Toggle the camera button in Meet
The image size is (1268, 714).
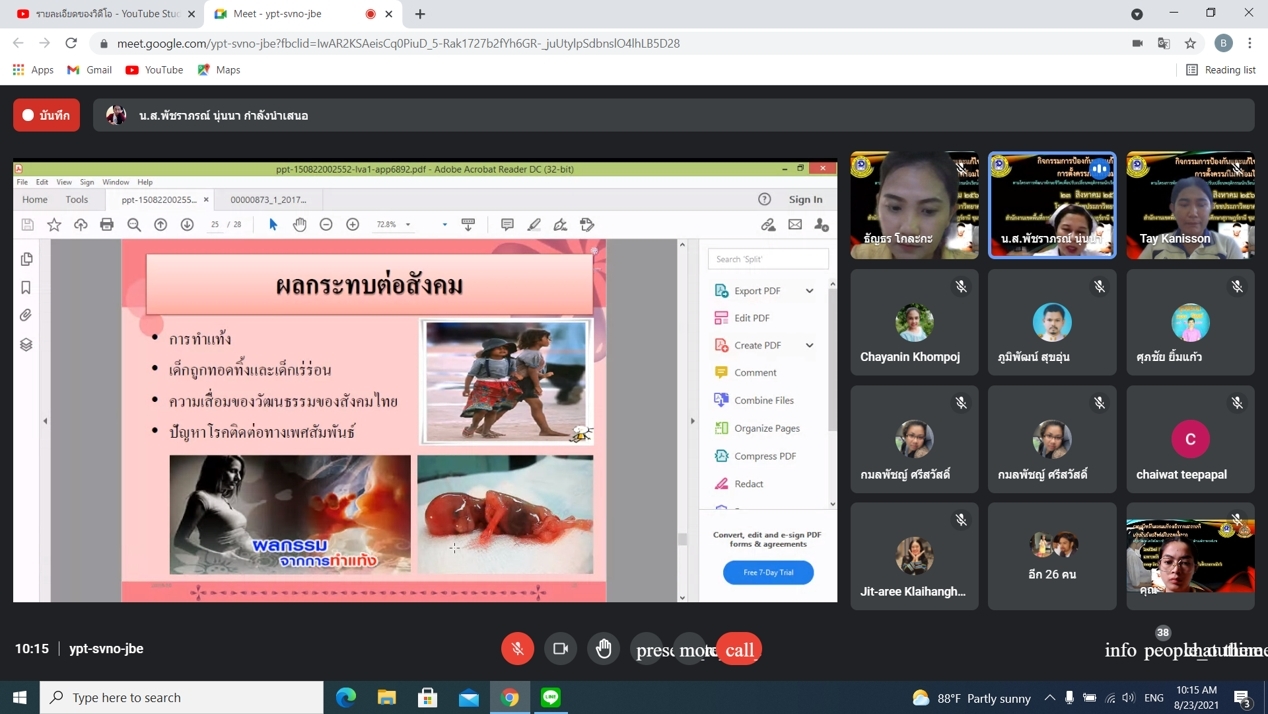pos(560,649)
